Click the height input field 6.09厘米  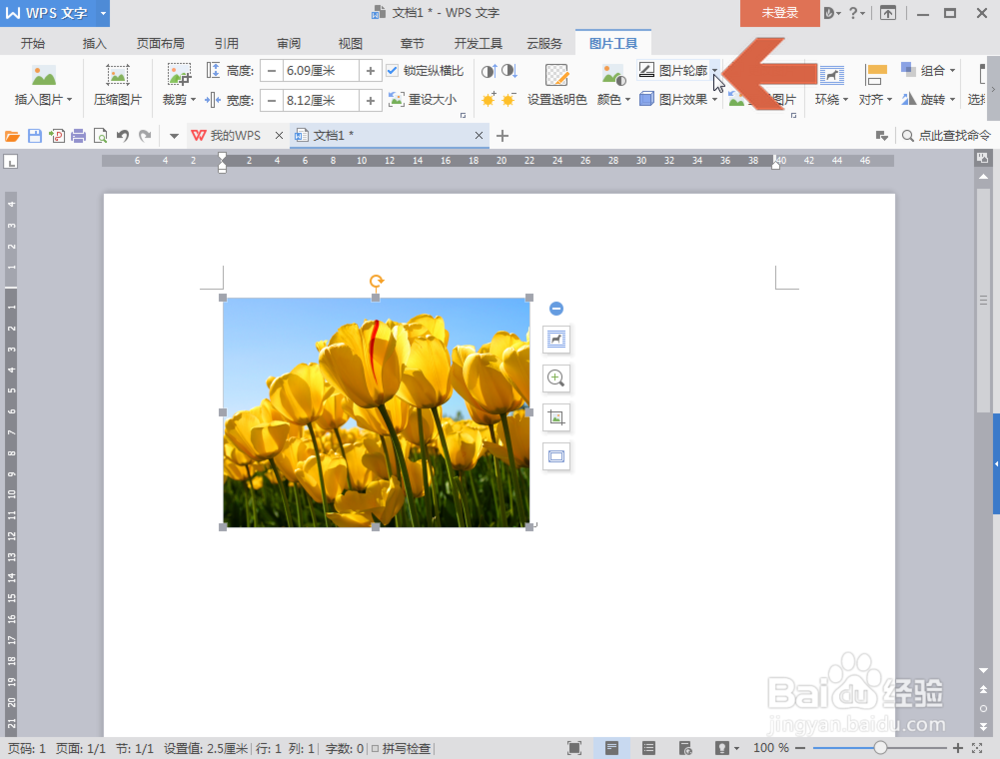321,71
